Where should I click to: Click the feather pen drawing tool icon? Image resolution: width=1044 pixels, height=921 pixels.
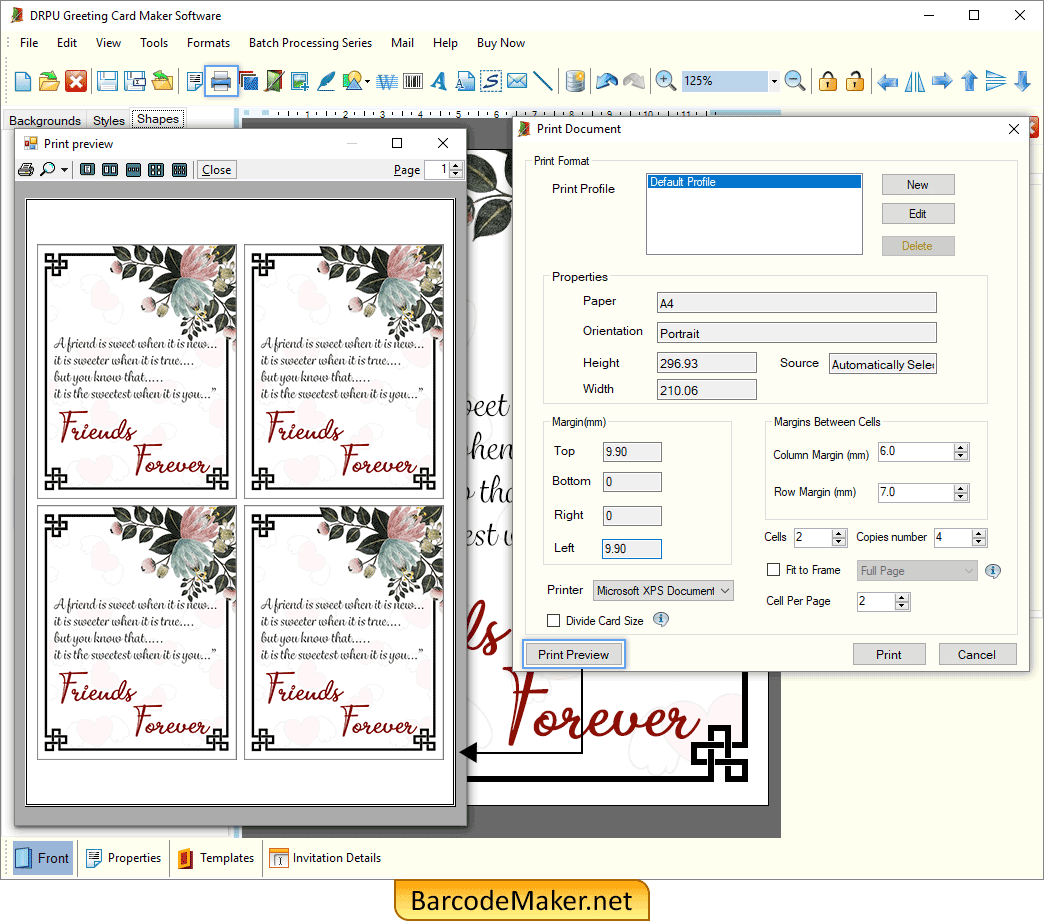pyautogui.click(x=326, y=81)
